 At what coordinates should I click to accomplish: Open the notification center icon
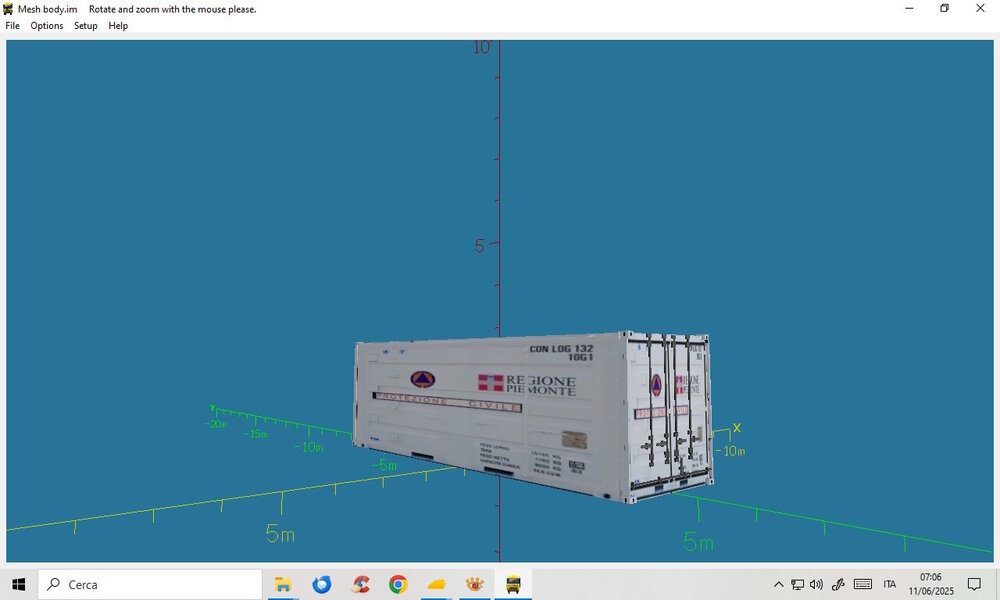click(x=974, y=584)
